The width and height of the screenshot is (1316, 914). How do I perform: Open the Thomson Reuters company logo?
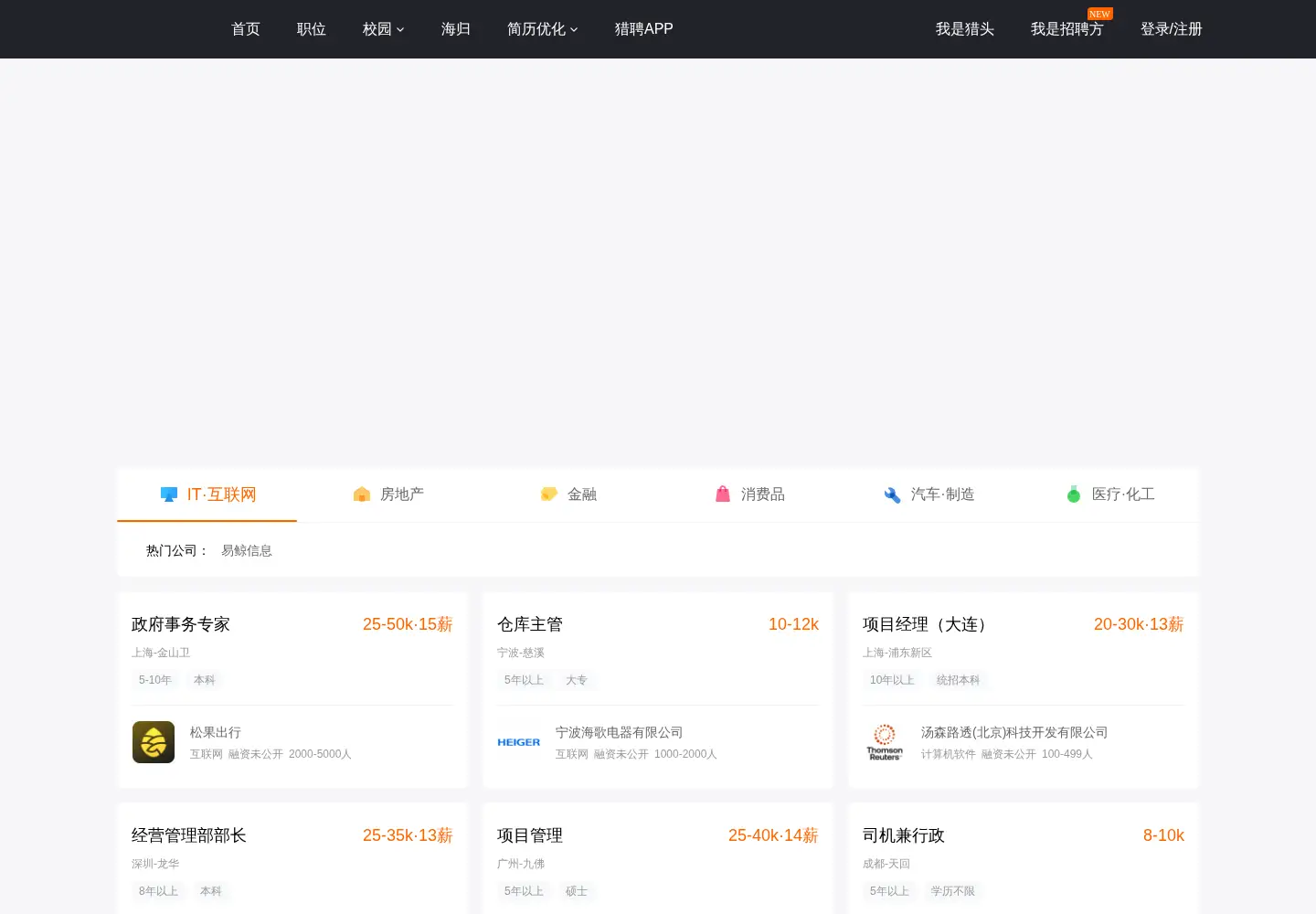(x=885, y=742)
